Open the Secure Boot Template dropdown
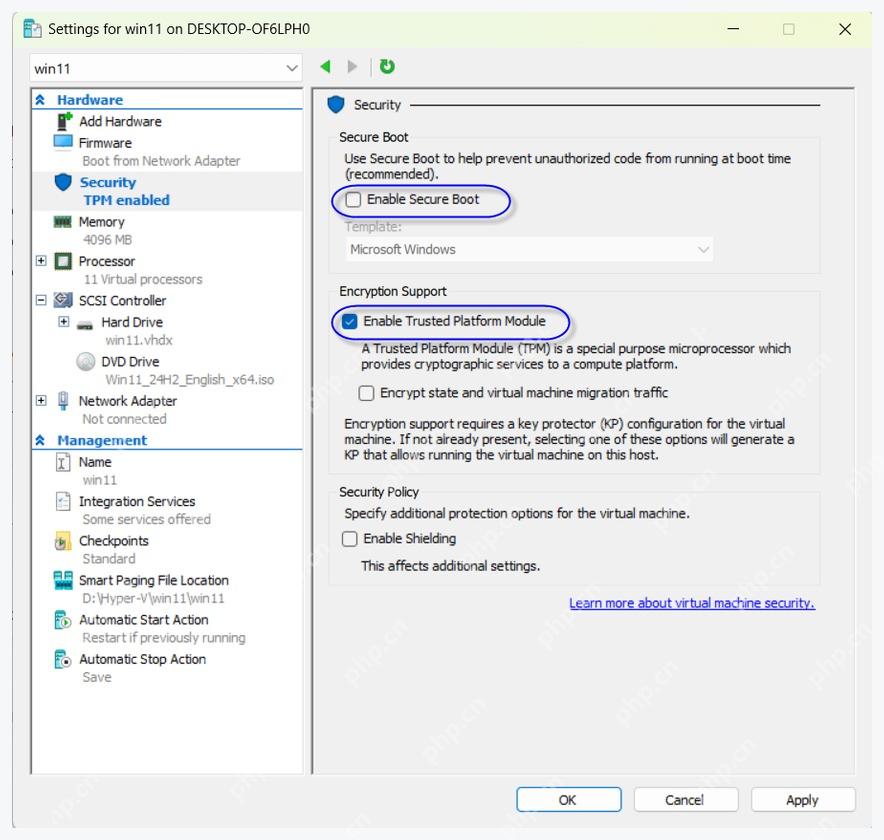884x840 pixels. pos(529,249)
